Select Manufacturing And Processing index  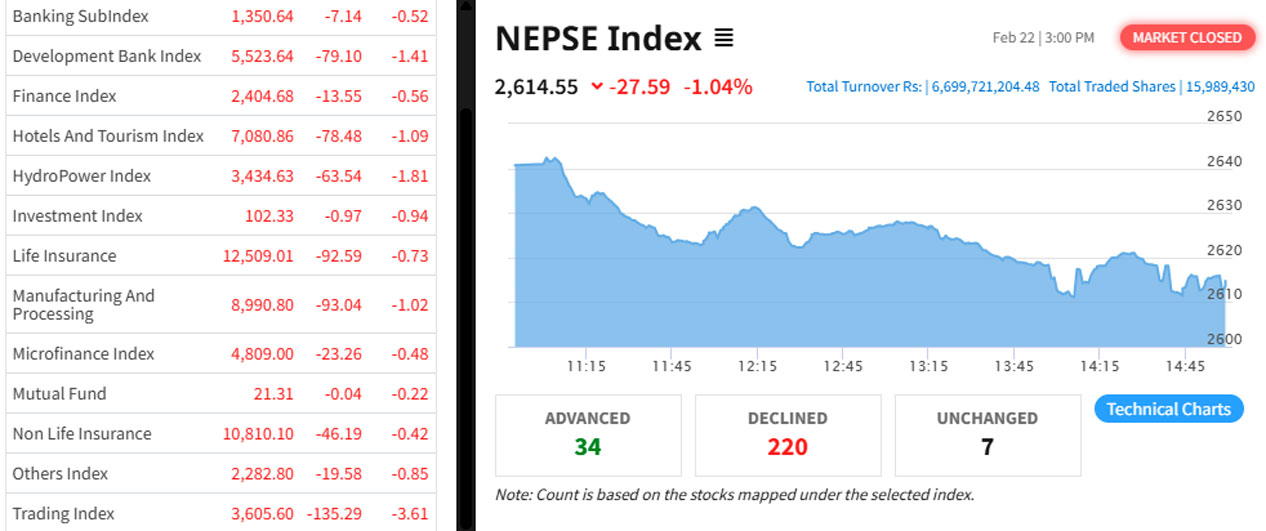[84, 305]
